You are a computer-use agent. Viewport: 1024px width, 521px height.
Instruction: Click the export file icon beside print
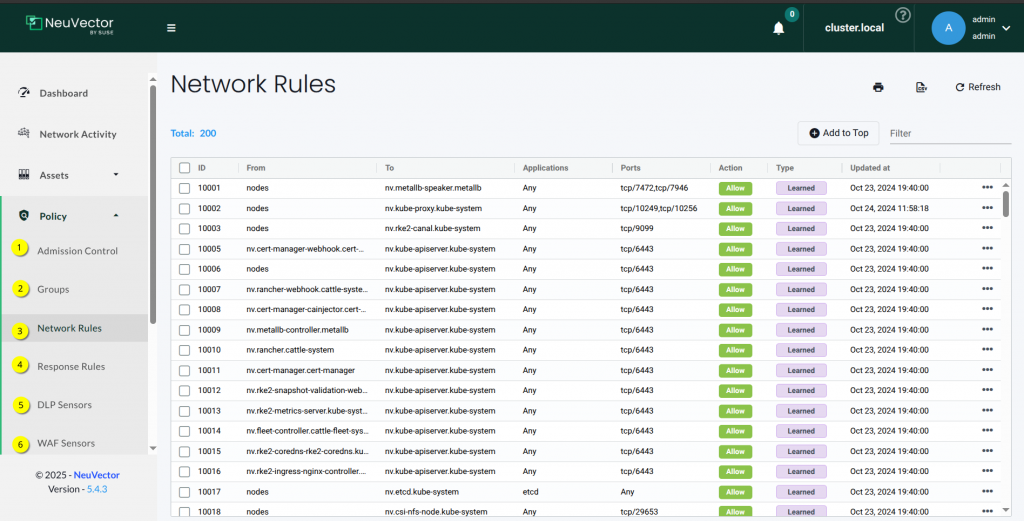(921, 87)
